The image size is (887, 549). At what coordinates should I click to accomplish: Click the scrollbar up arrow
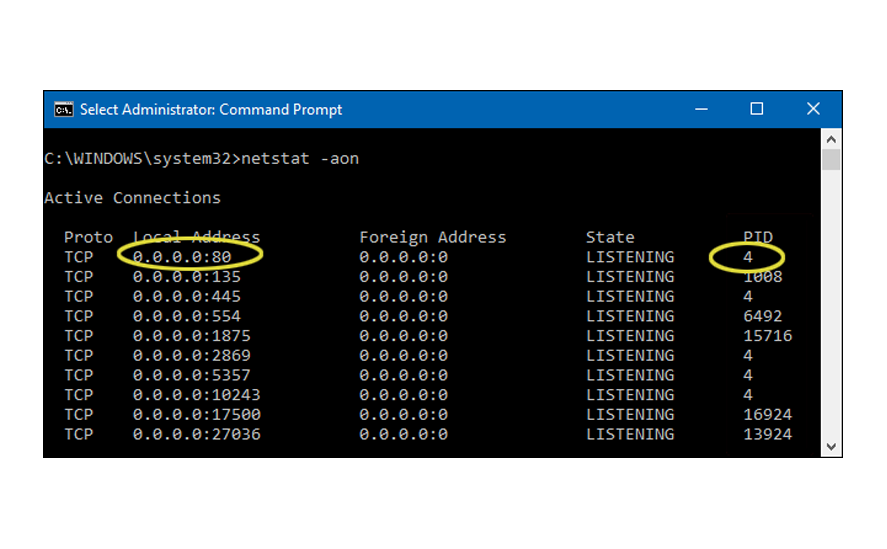tap(831, 139)
